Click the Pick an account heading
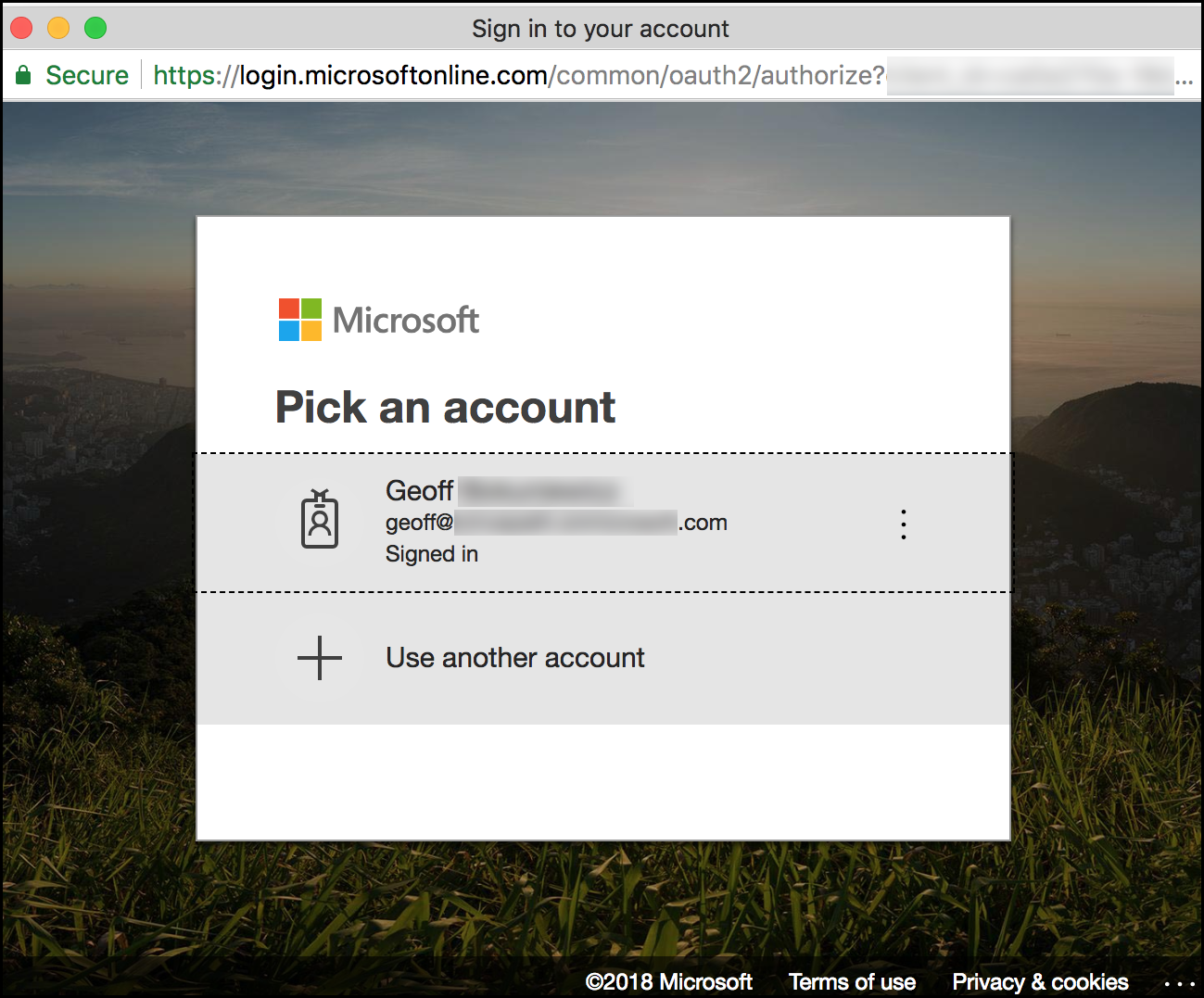Viewport: 1204px width, 998px height. coord(445,407)
